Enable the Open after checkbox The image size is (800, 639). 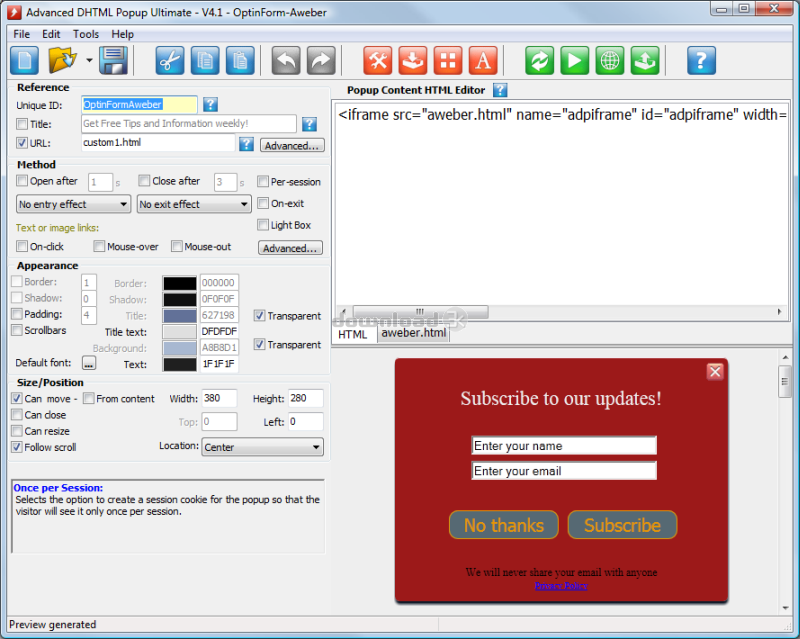click(22, 181)
